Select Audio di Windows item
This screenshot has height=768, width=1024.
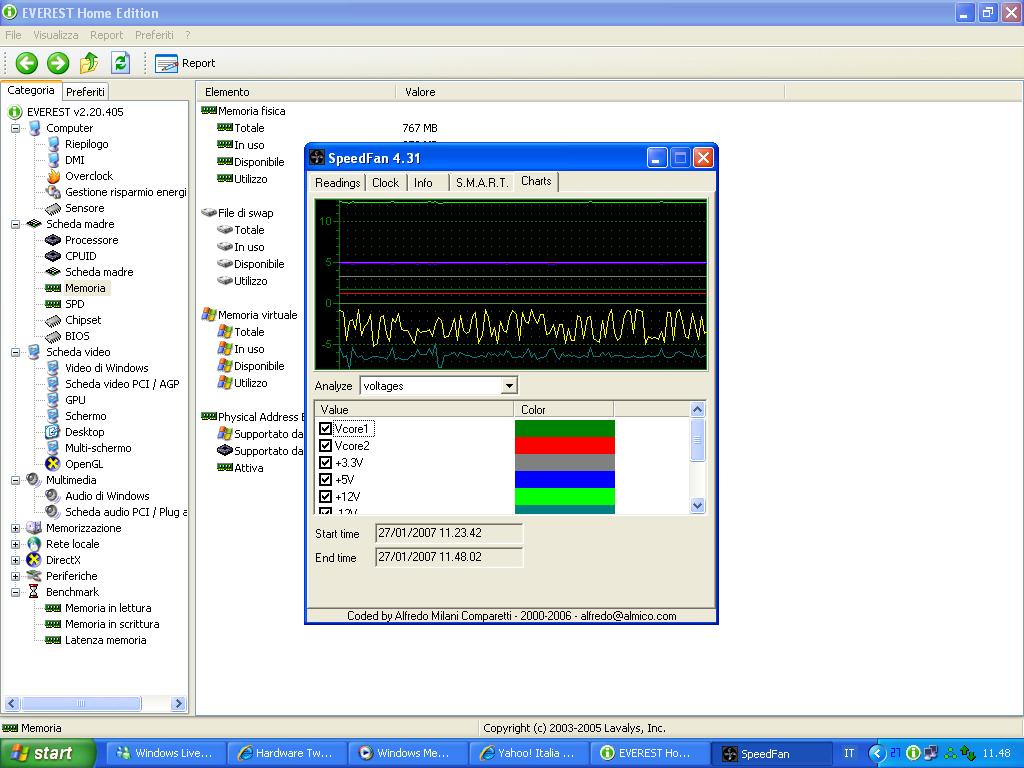pos(107,496)
